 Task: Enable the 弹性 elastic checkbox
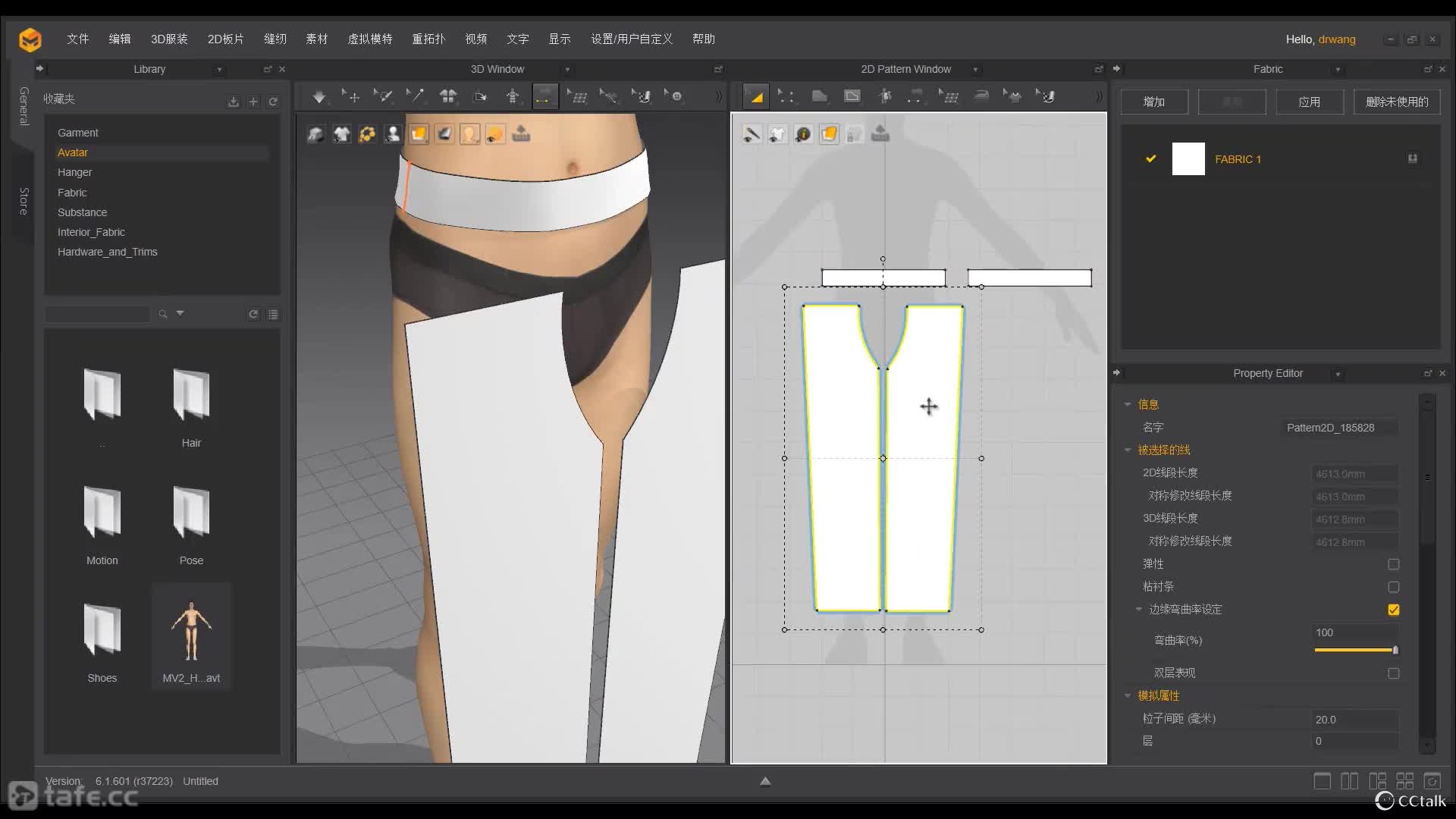[x=1394, y=564]
